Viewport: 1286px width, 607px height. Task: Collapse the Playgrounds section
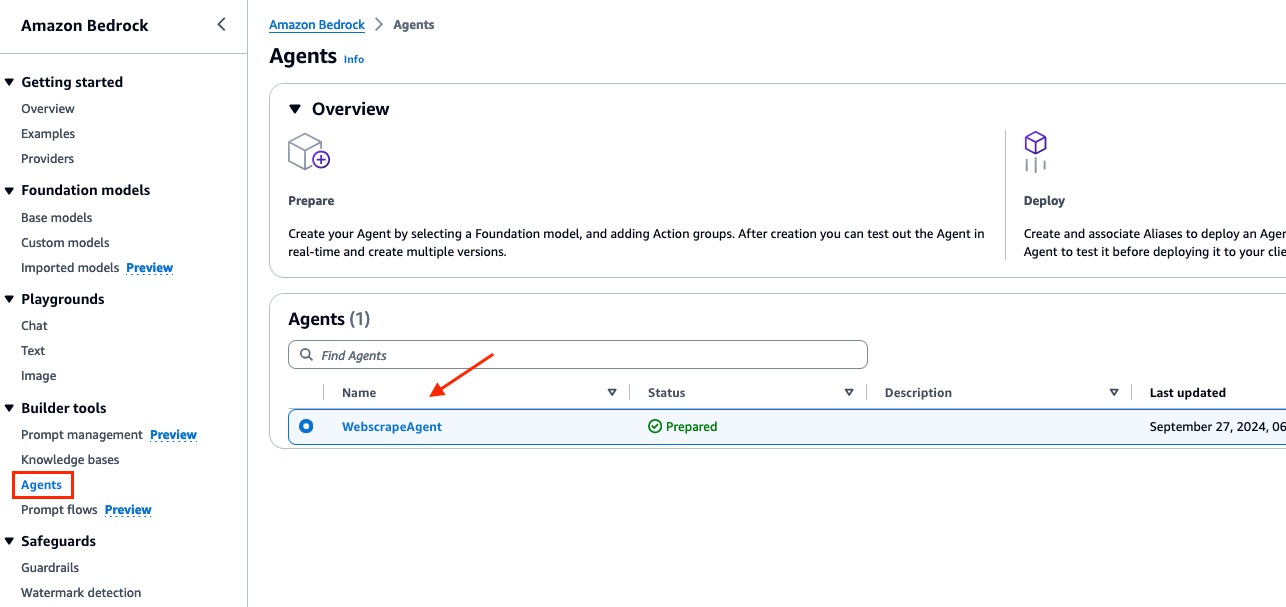(x=9, y=299)
